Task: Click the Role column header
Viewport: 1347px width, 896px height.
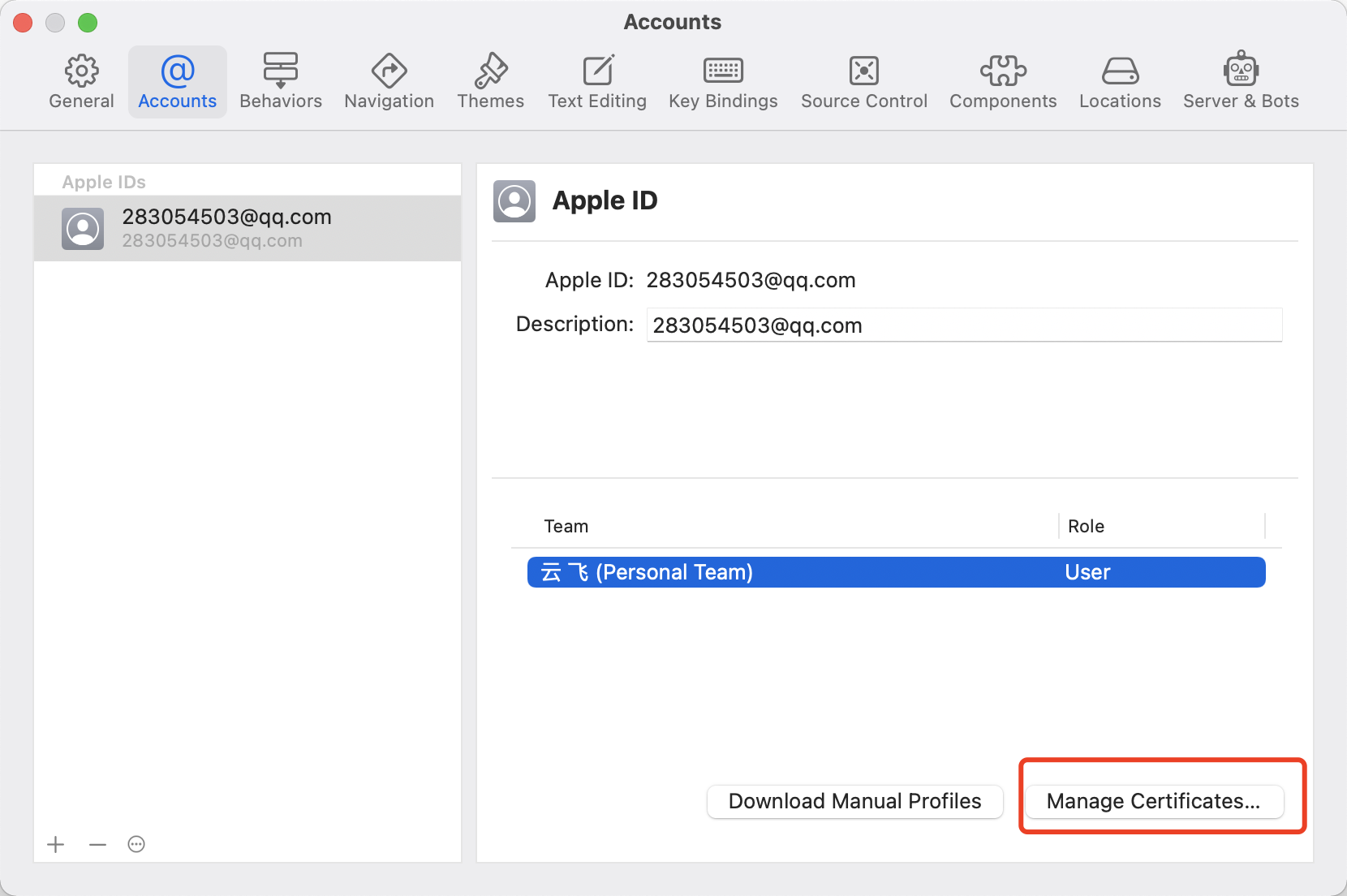Action: tap(1087, 526)
